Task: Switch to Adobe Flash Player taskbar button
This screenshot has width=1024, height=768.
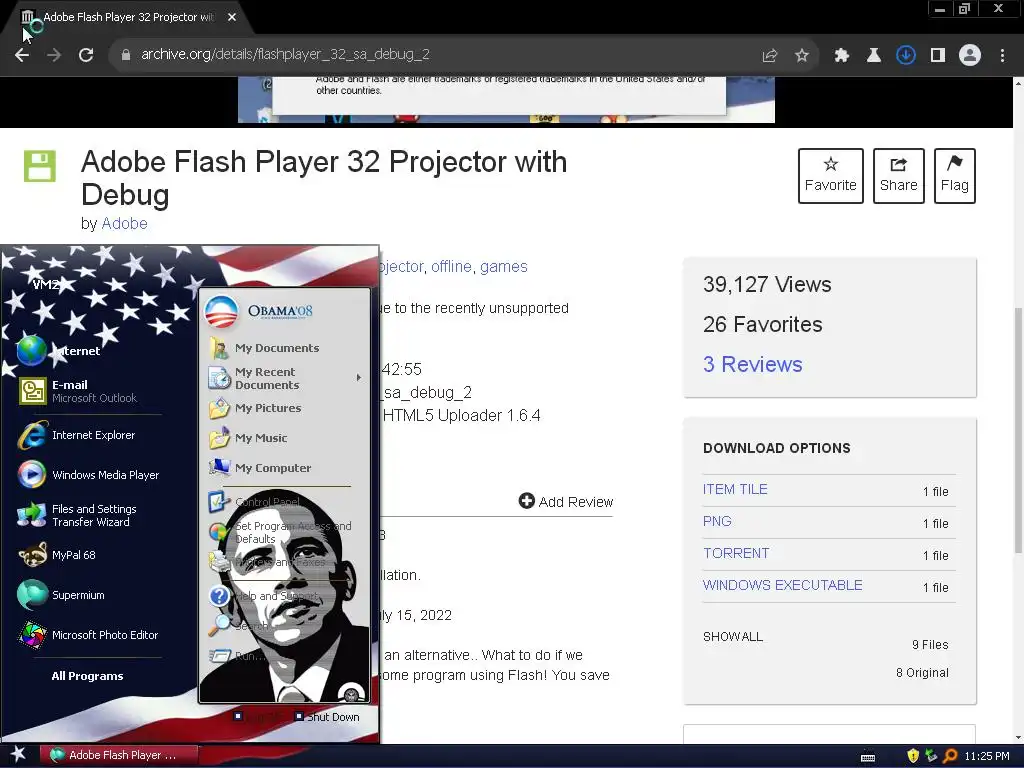Action: click(118, 755)
